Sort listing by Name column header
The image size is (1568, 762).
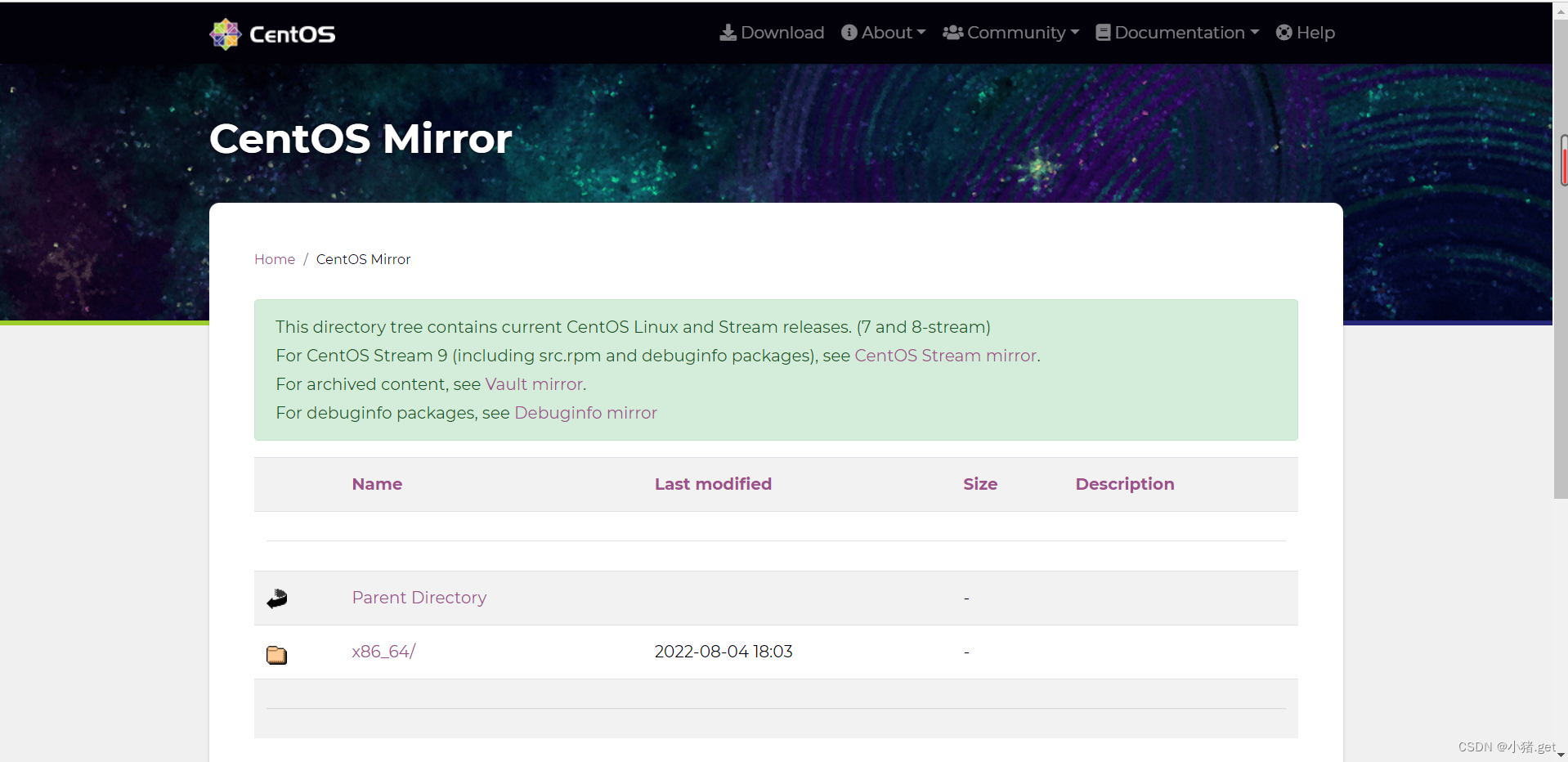[x=377, y=484]
